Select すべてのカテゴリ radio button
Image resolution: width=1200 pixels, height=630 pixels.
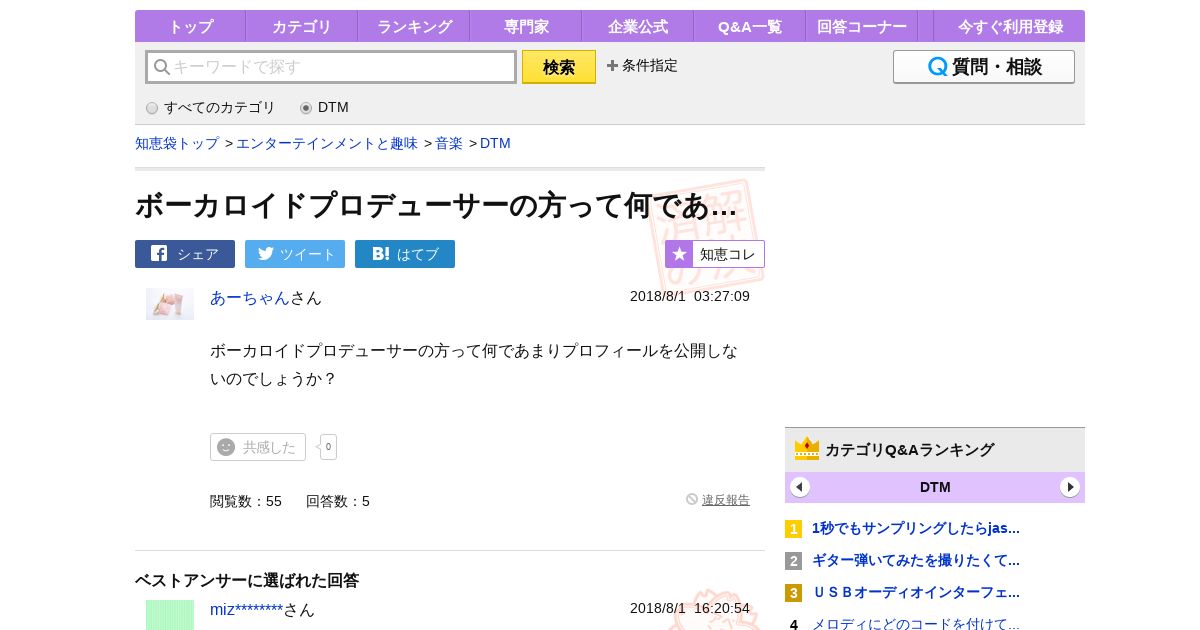[152, 108]
